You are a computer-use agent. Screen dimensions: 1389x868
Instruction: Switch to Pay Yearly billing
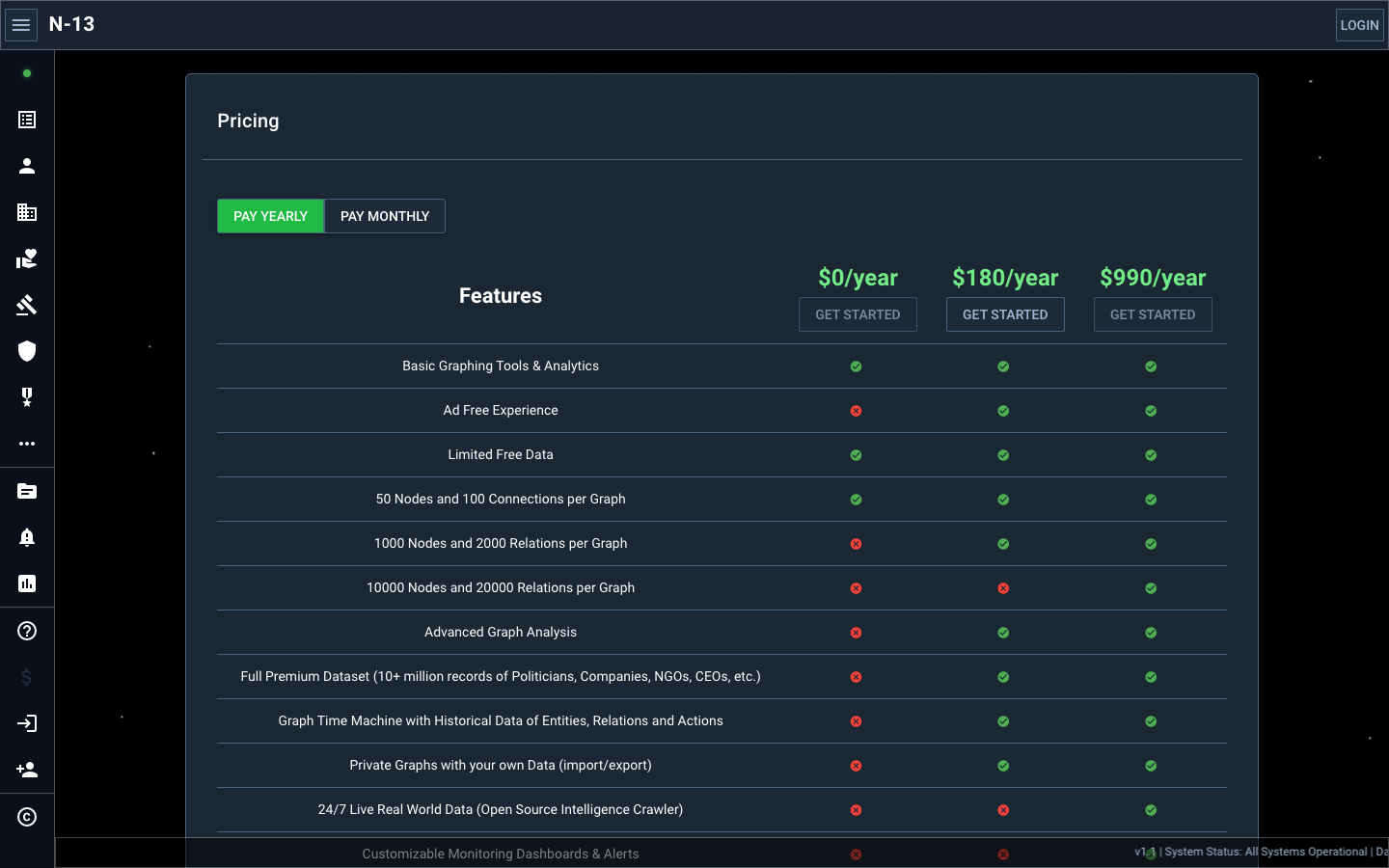click(x=271, y=216)
